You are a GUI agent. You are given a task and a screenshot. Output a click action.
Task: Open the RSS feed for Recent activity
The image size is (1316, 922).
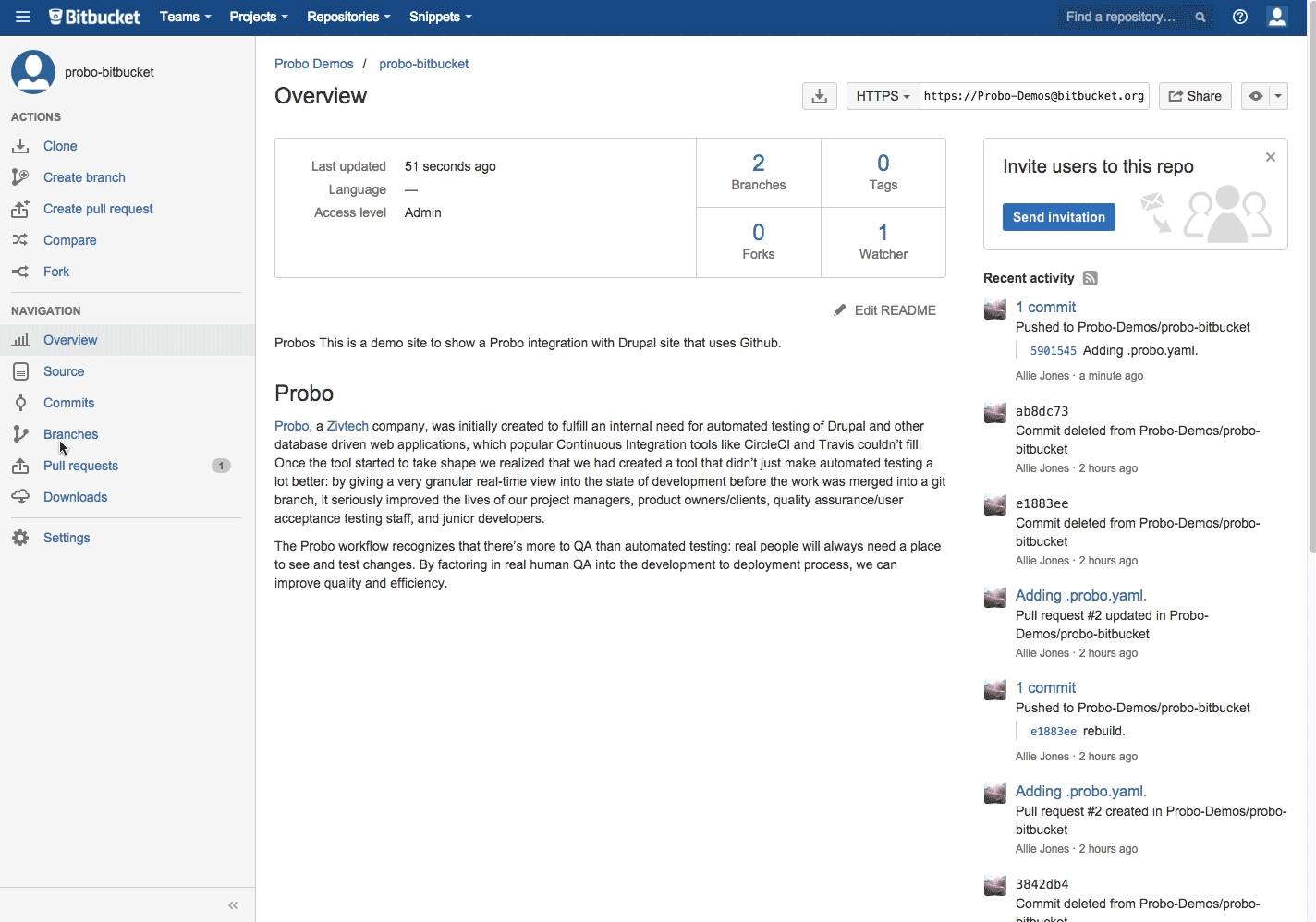click(1090, 278)
